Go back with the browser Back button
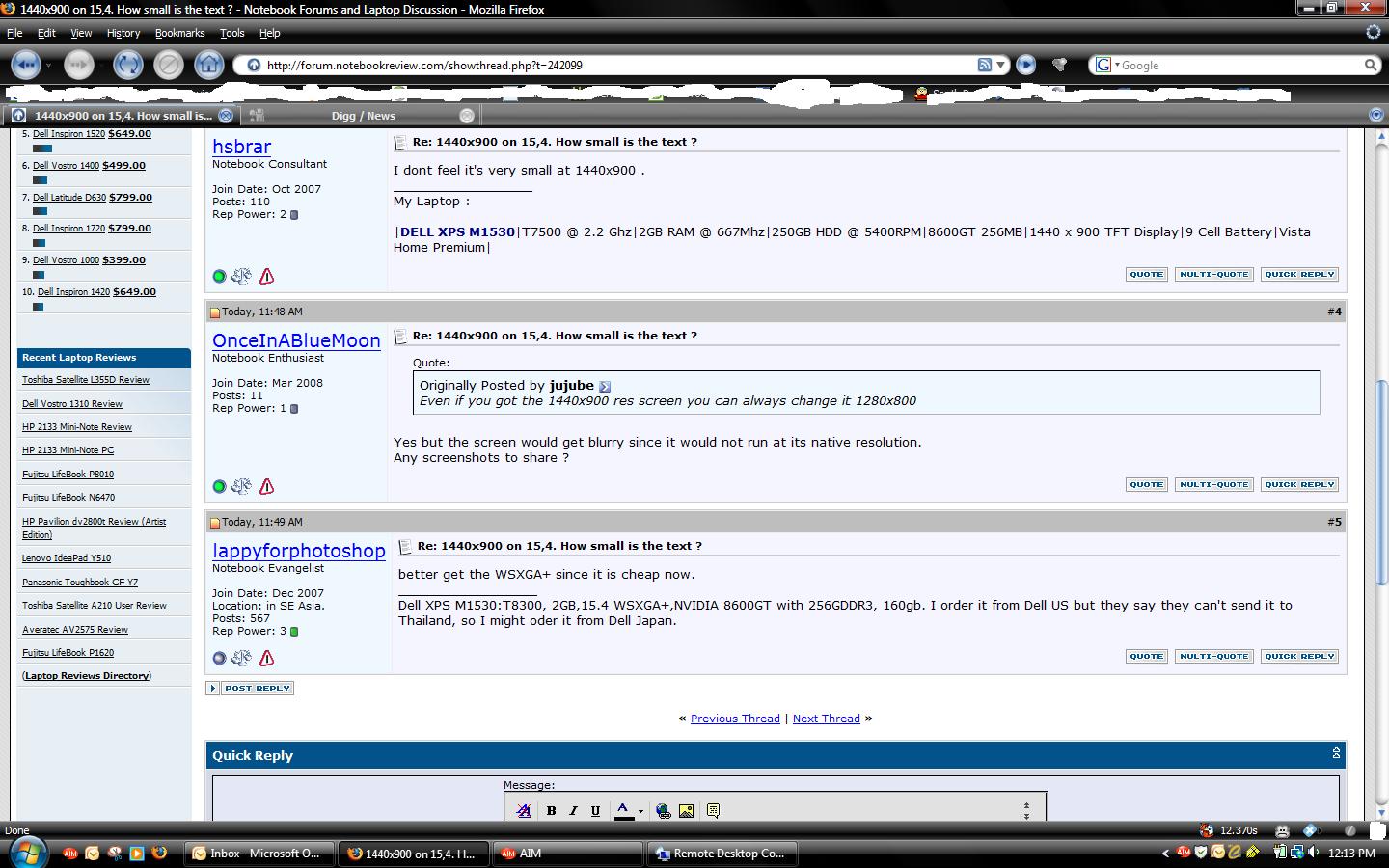This screenshot has width=1389, height=868. pos(26,65)
